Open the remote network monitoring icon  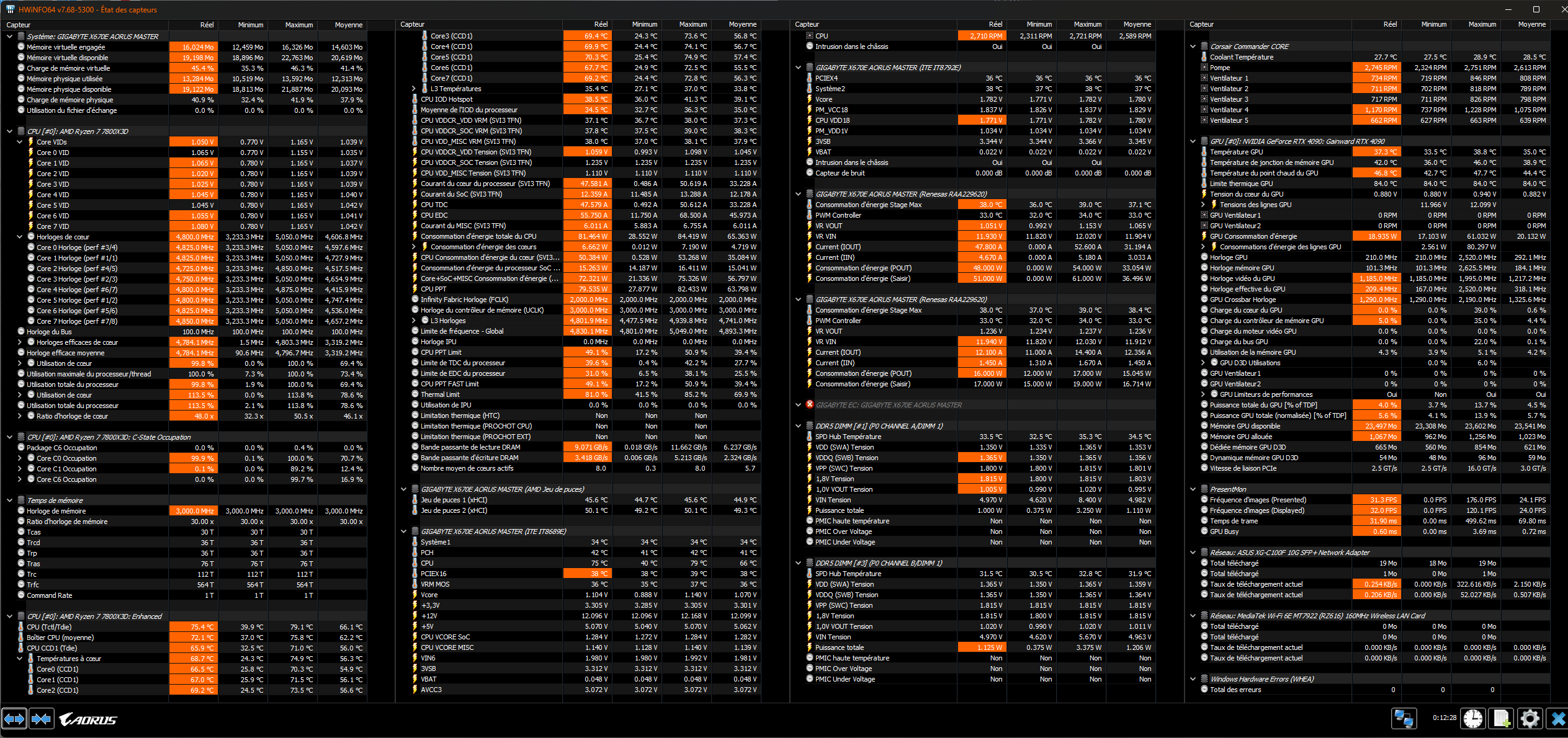[1404, 718]
